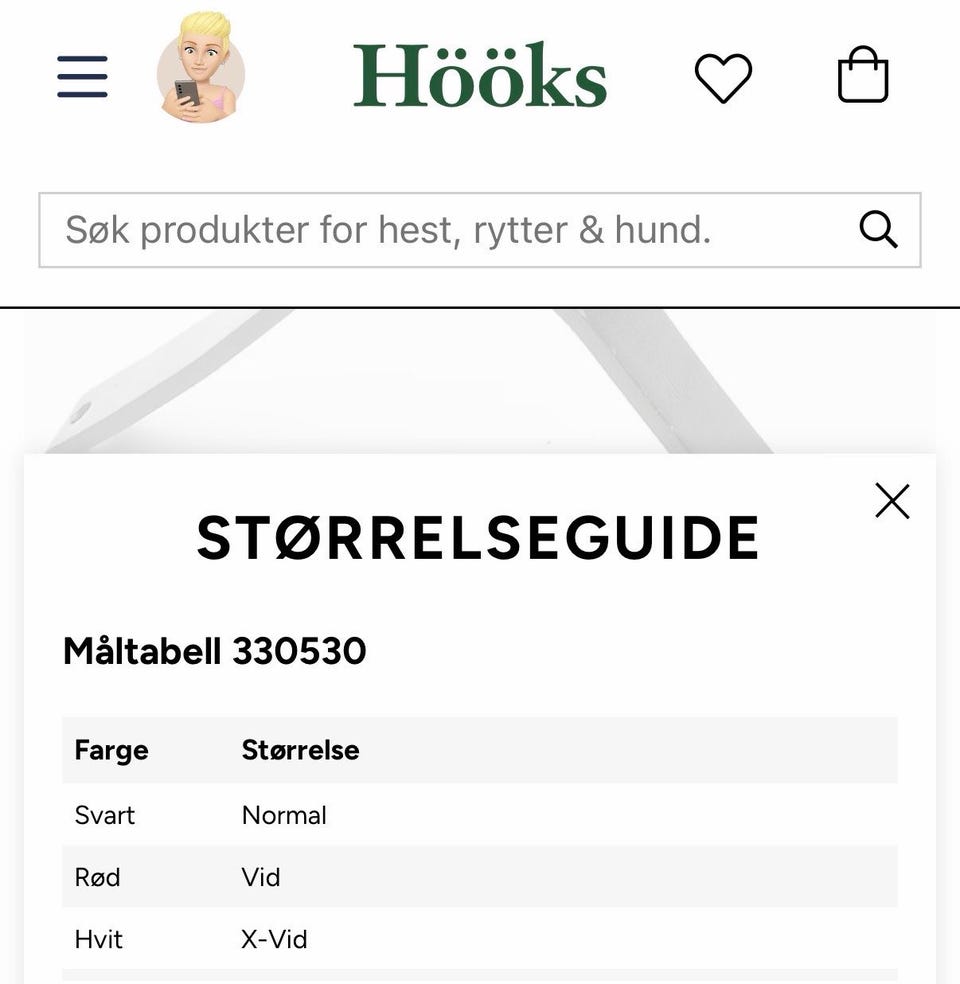Click the blonde avatar profile picture
The width and height of the screenshot is (960, 984).
point(200,69)
